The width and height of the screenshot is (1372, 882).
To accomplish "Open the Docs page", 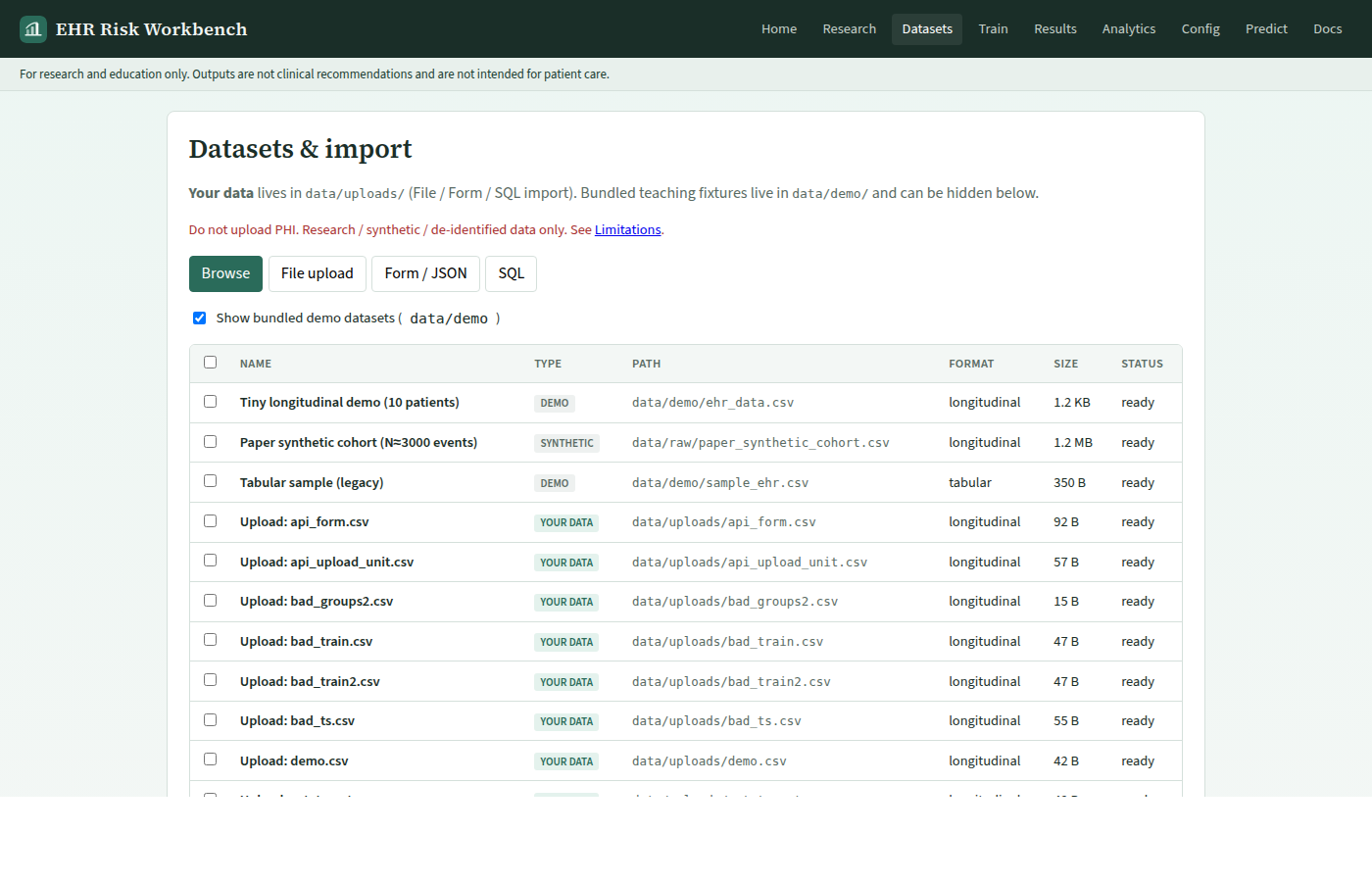I will (x=1328, y=29).
